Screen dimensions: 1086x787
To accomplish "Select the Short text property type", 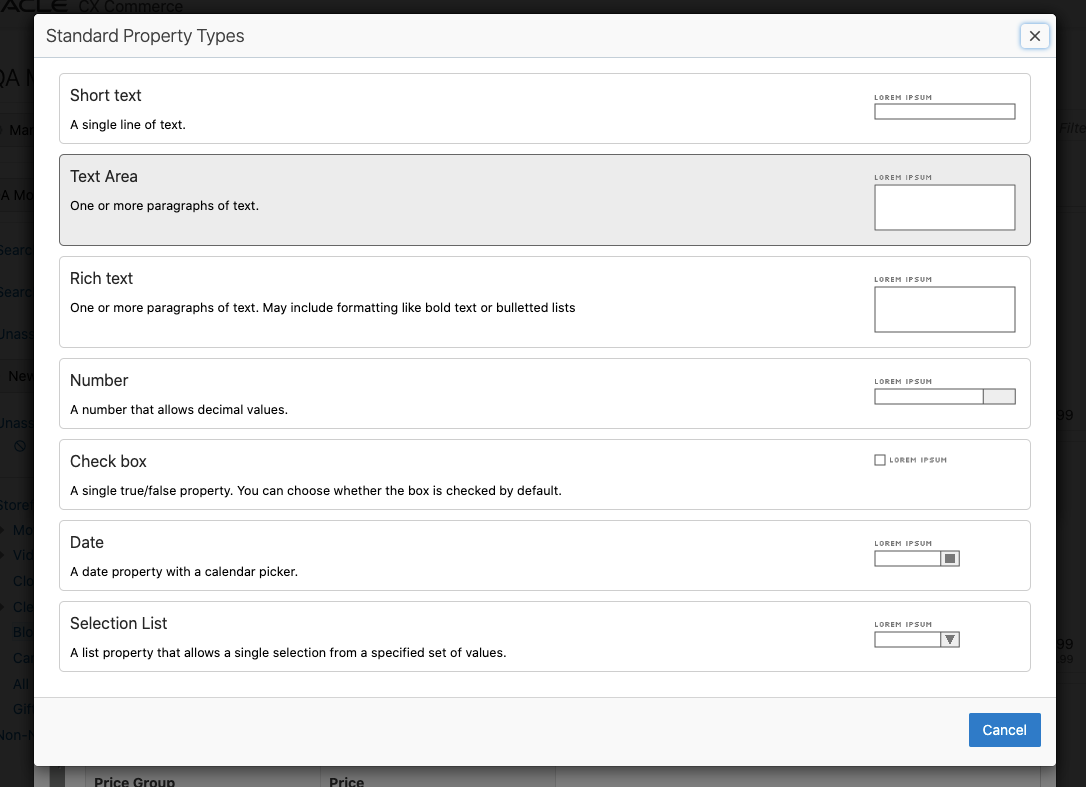I will tap(106, 96).
